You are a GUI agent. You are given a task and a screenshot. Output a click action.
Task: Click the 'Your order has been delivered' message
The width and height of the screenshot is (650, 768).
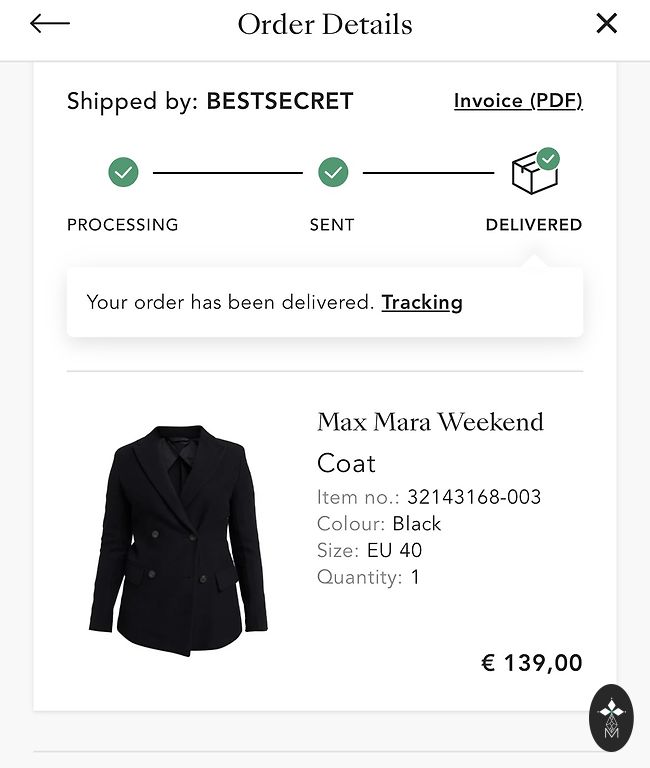point(230,302)
